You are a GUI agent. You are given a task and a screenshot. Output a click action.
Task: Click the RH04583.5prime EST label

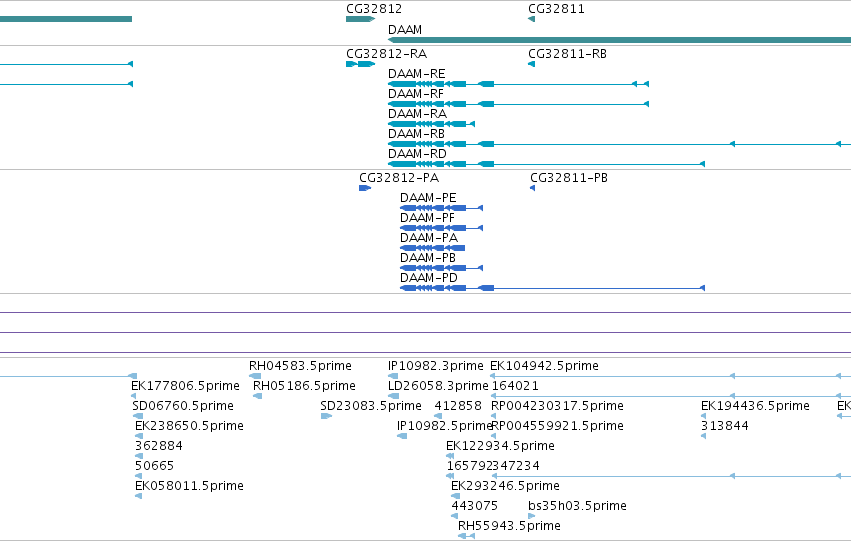click(x=300, y=366)
